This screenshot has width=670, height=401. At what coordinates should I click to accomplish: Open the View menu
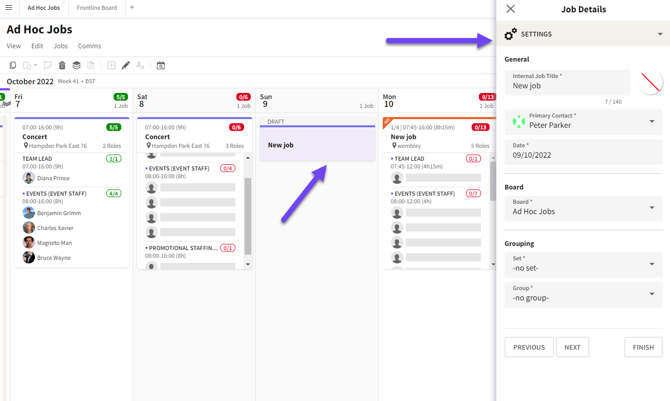[x=14, y=46]
